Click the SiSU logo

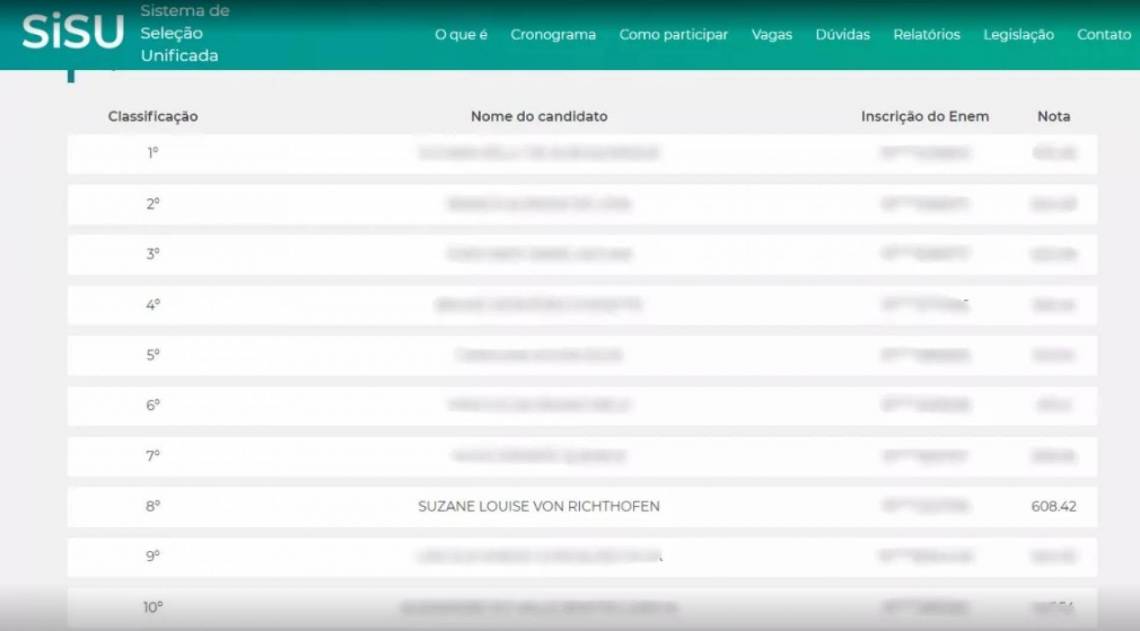(73, 33)
